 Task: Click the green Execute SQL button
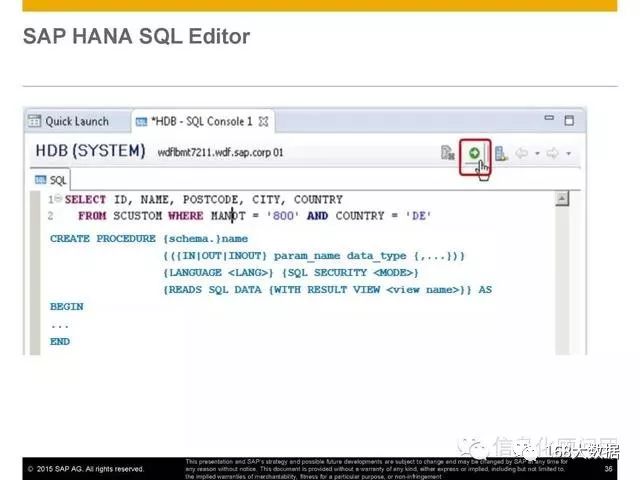[474, 153]
